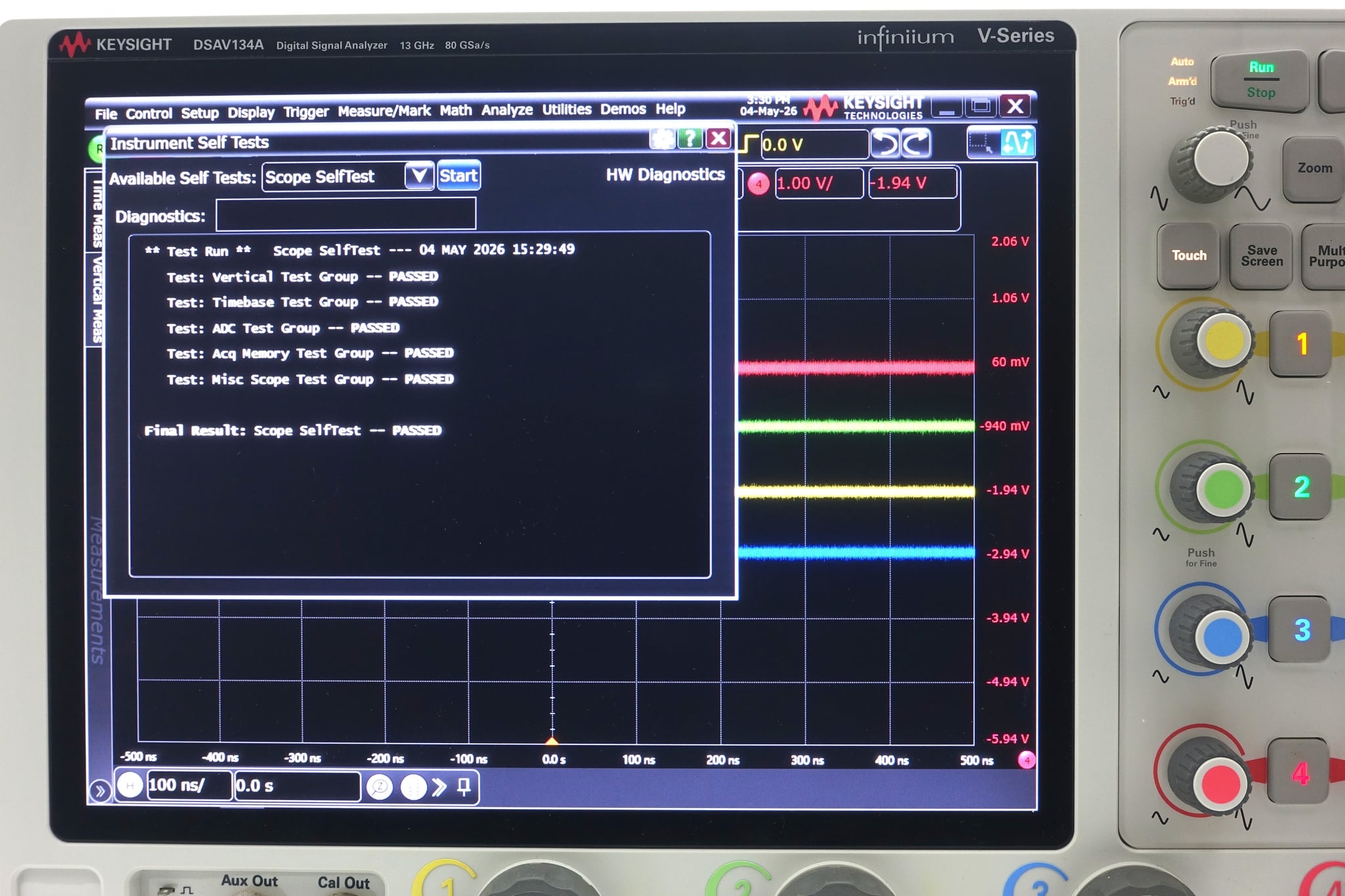Open the Analyze menu
1345x896 pixels.
coord(507,110)
